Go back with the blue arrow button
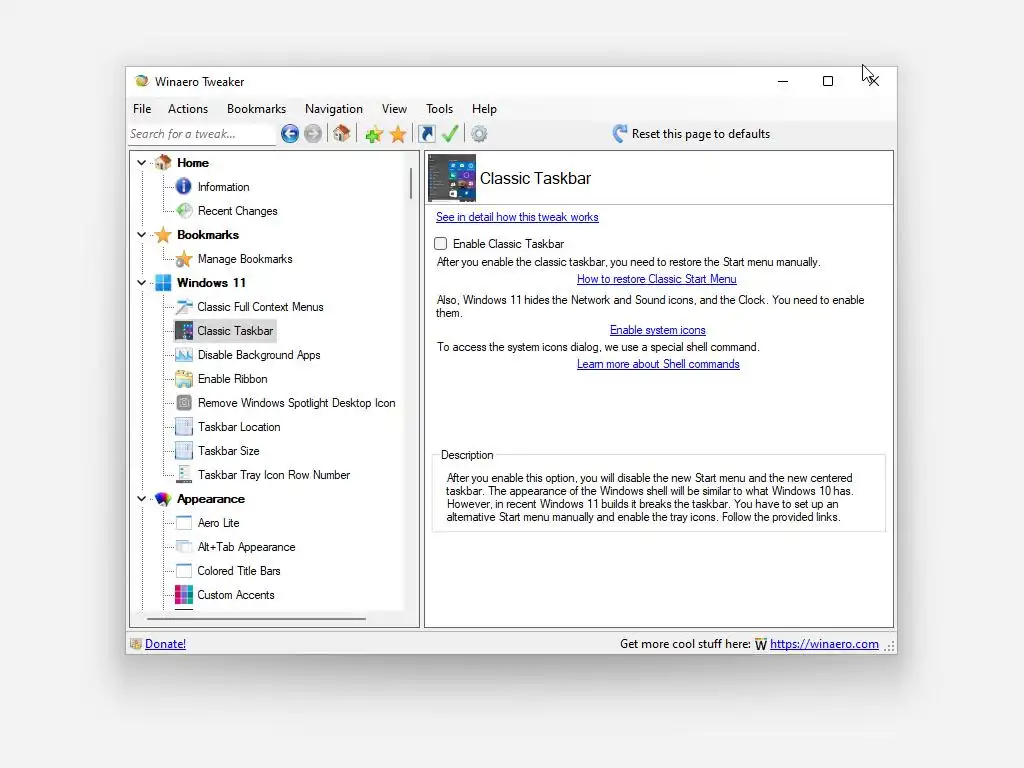This screenshot has height=768, width=1024. [x=290, y=134]
